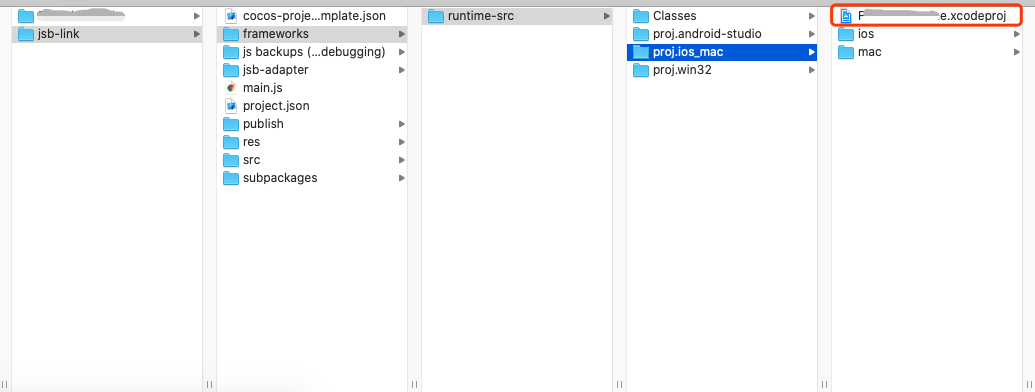1035x392 pixels.
Task: Click the Classes folder icon
Action: [641, 16]
